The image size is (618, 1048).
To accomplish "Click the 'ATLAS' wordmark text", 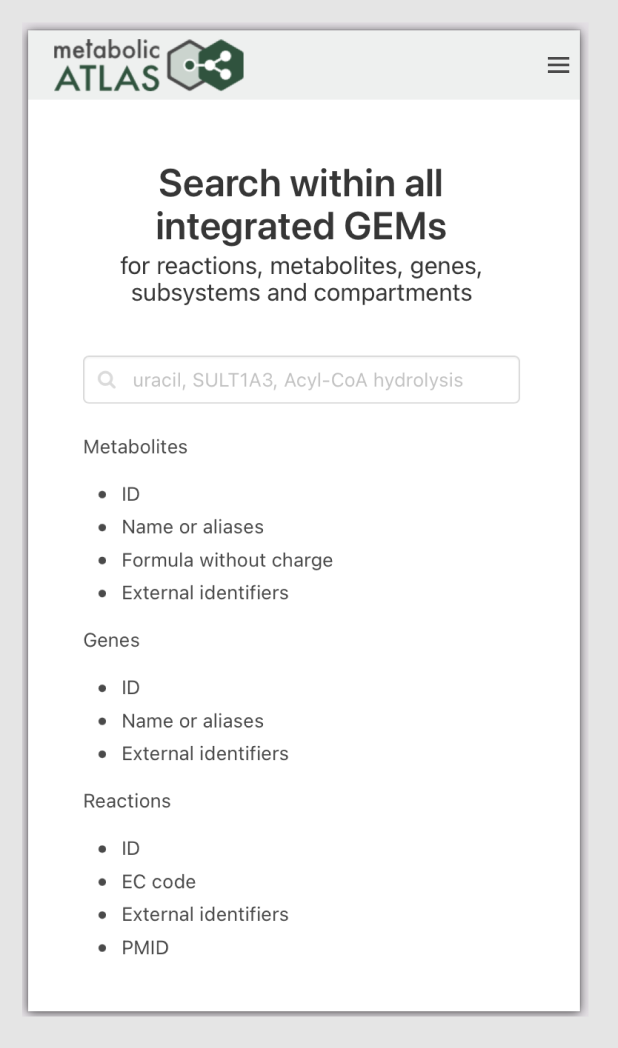I will [107, 74].
